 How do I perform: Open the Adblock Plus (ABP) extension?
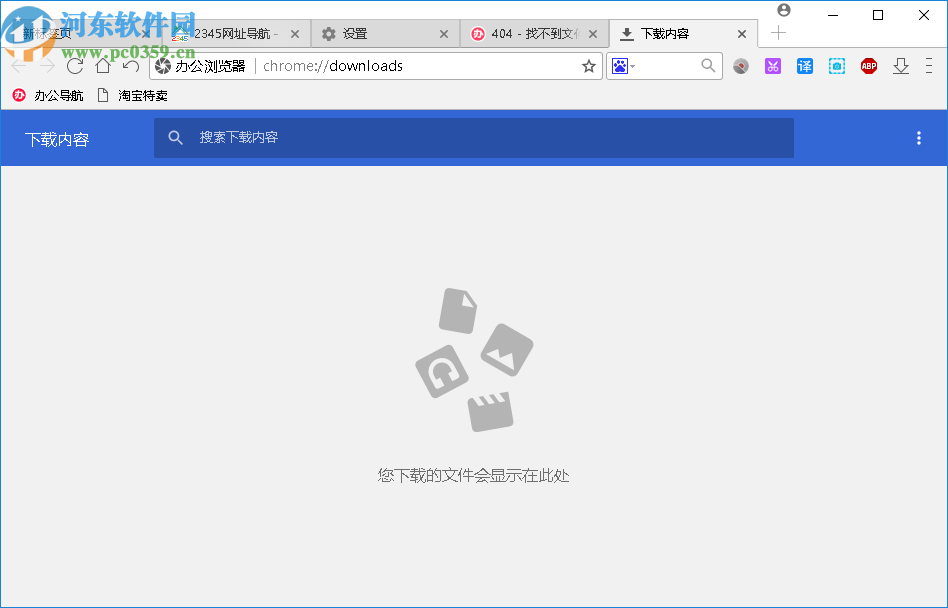[869, 66]
